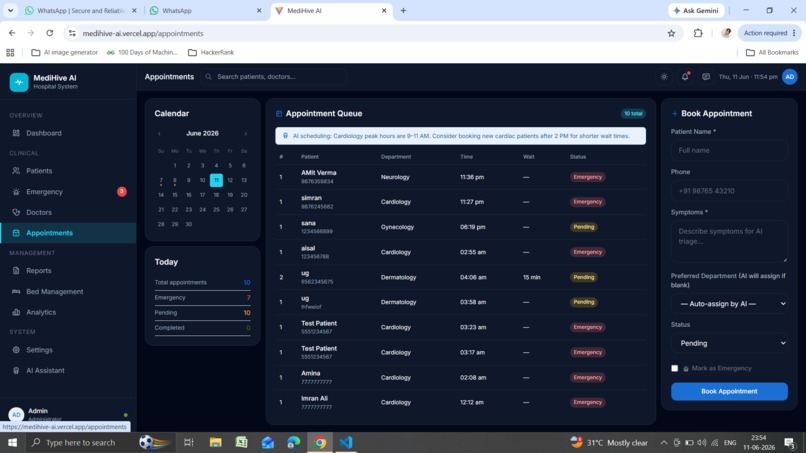Click the Symptoms text area
Screen dimensions: 806x453
729,241
